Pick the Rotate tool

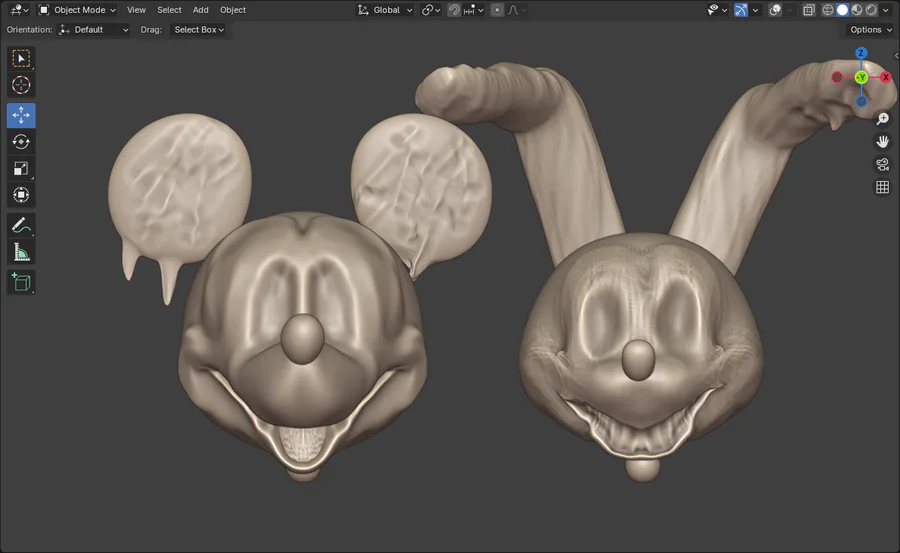21,142
